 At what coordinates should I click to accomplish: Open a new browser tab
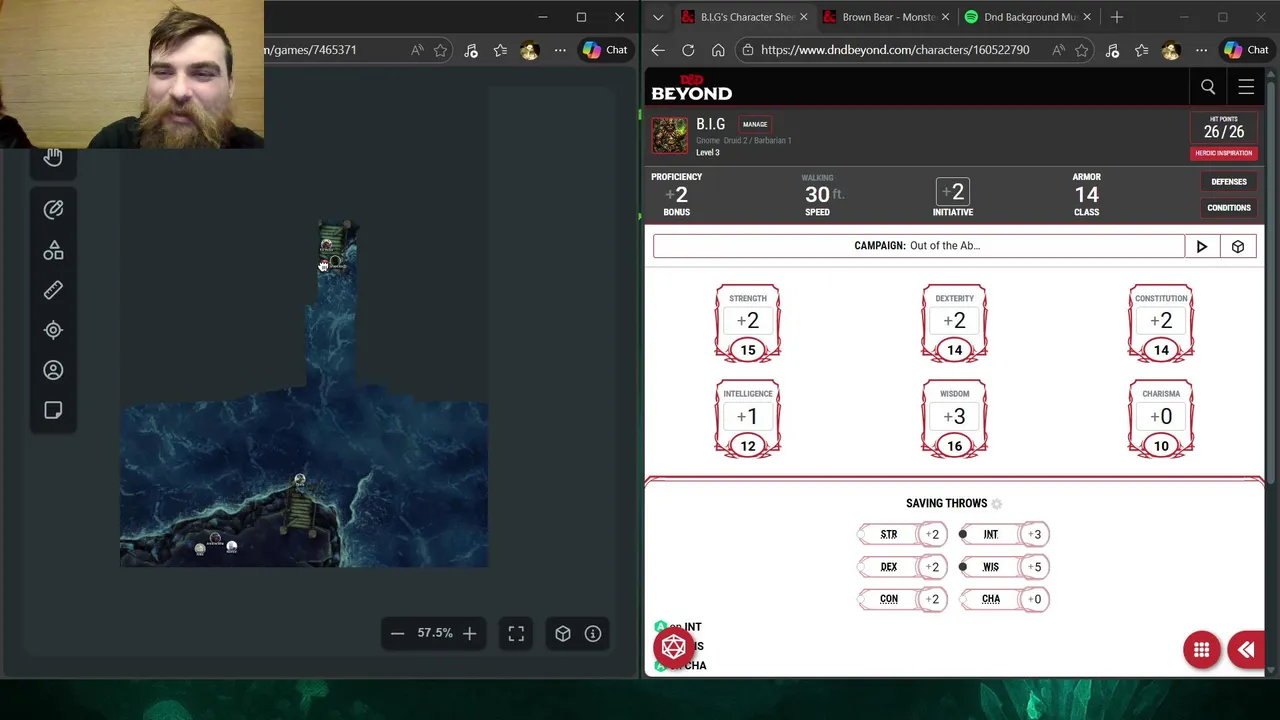click(x=1117, y=17)
